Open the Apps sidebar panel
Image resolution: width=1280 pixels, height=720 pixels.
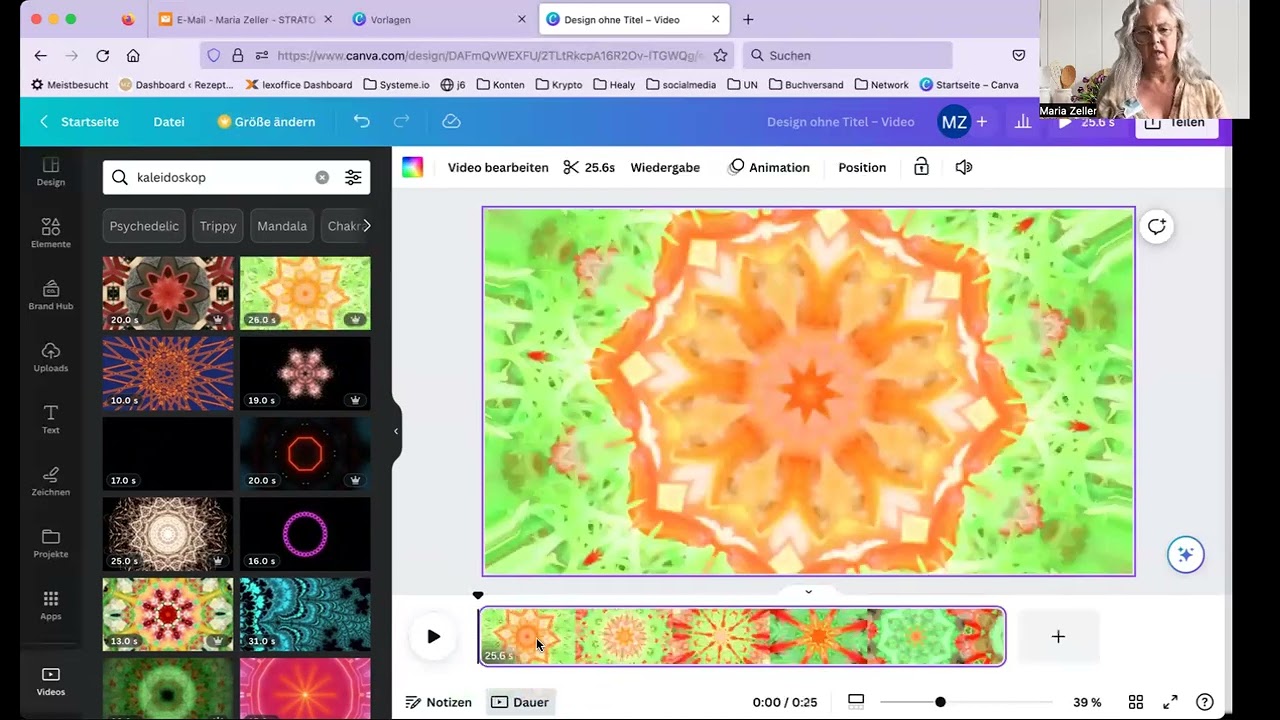coord(51,605)
